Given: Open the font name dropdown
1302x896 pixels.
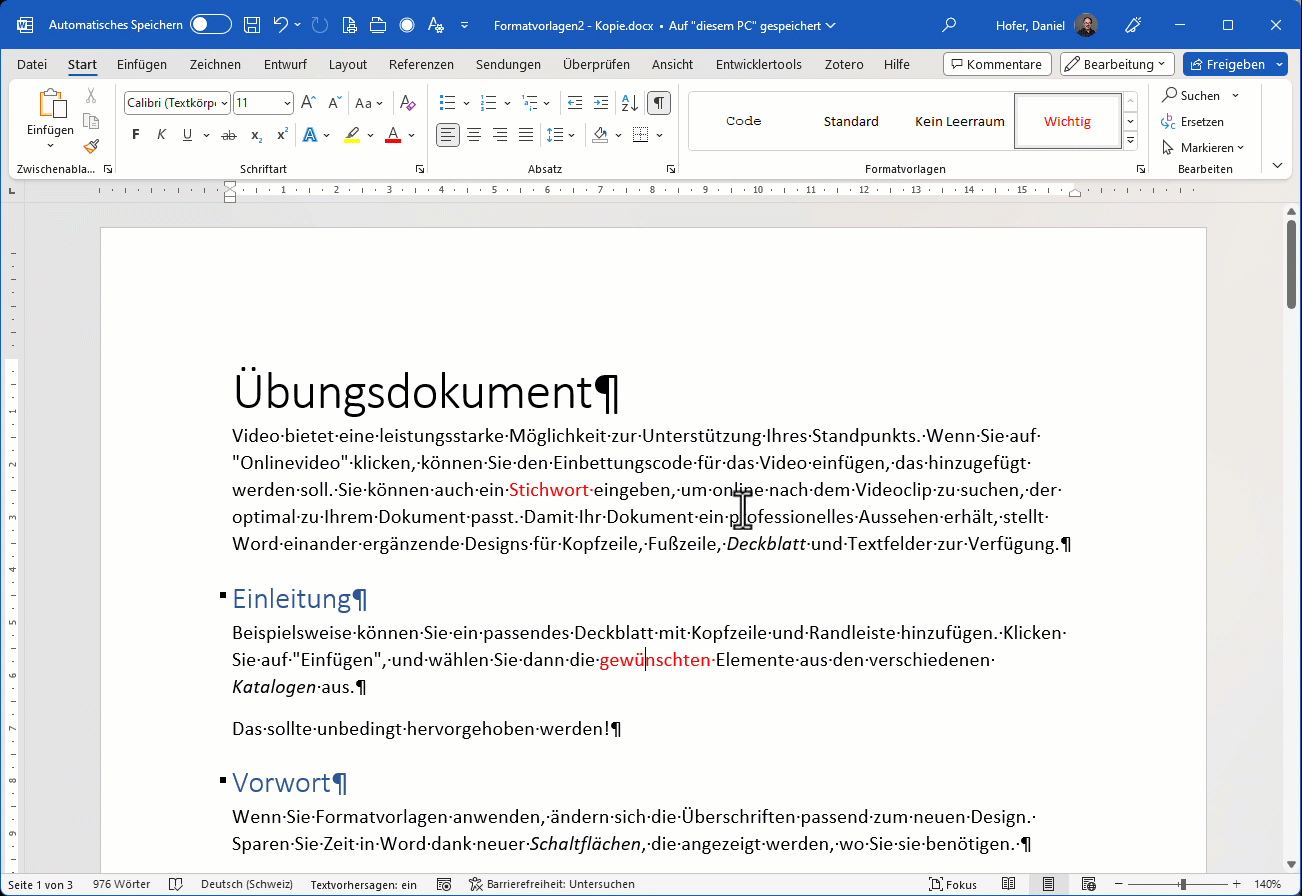Looking at the screenshot, I should click(x=224, y=103).
